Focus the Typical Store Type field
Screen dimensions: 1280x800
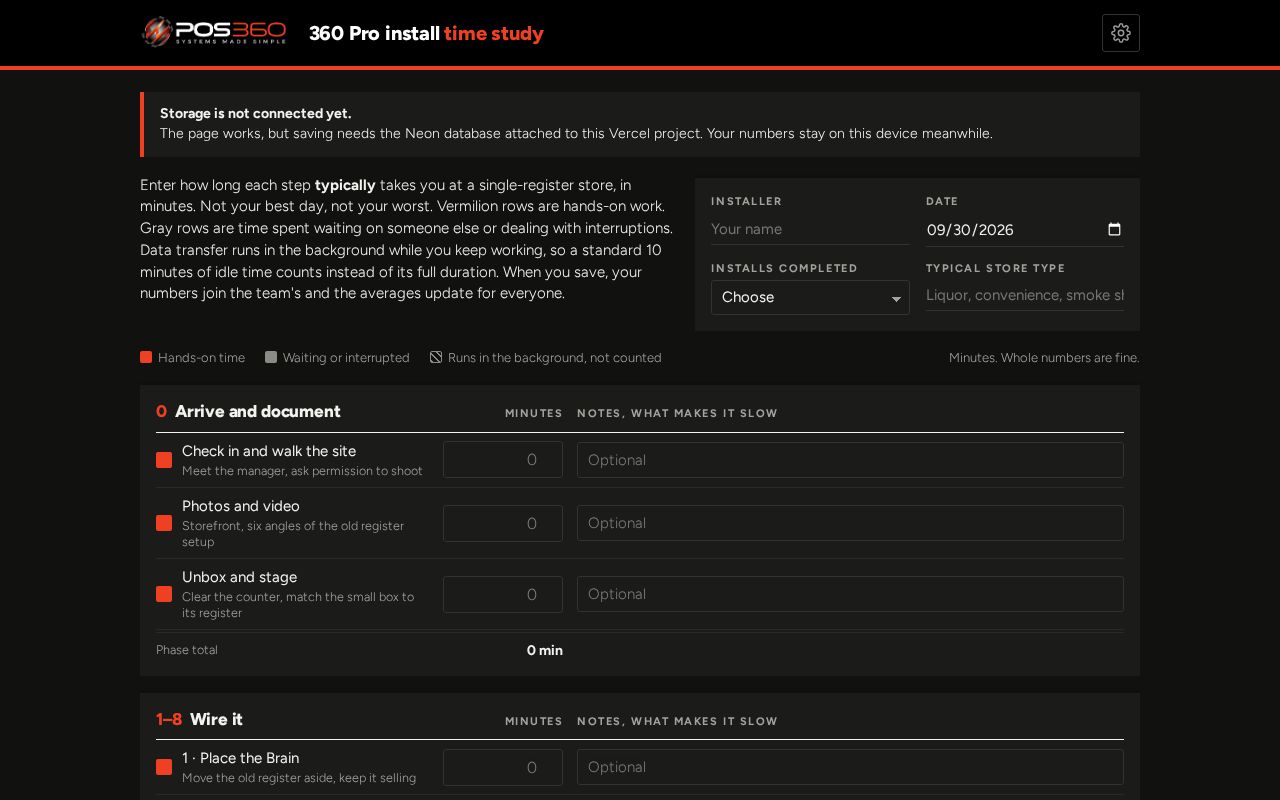coord(1025,295)
